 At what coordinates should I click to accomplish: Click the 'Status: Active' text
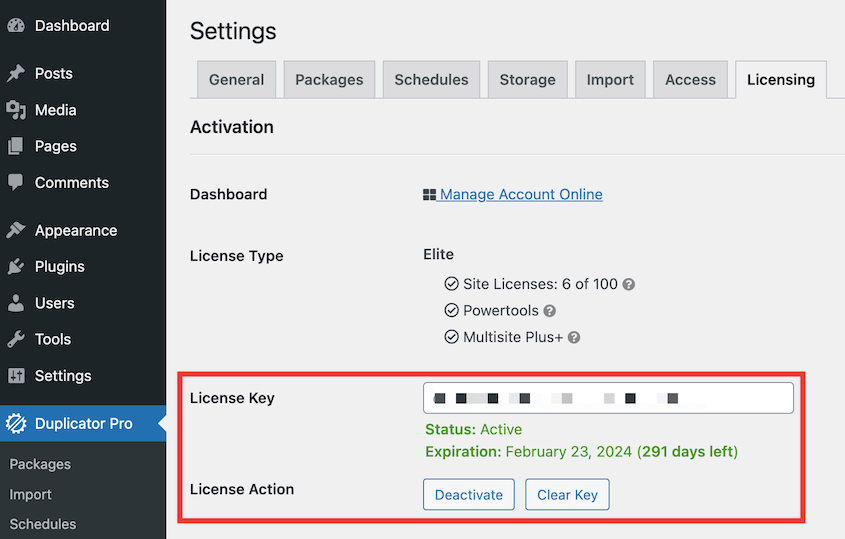(474, 429)
